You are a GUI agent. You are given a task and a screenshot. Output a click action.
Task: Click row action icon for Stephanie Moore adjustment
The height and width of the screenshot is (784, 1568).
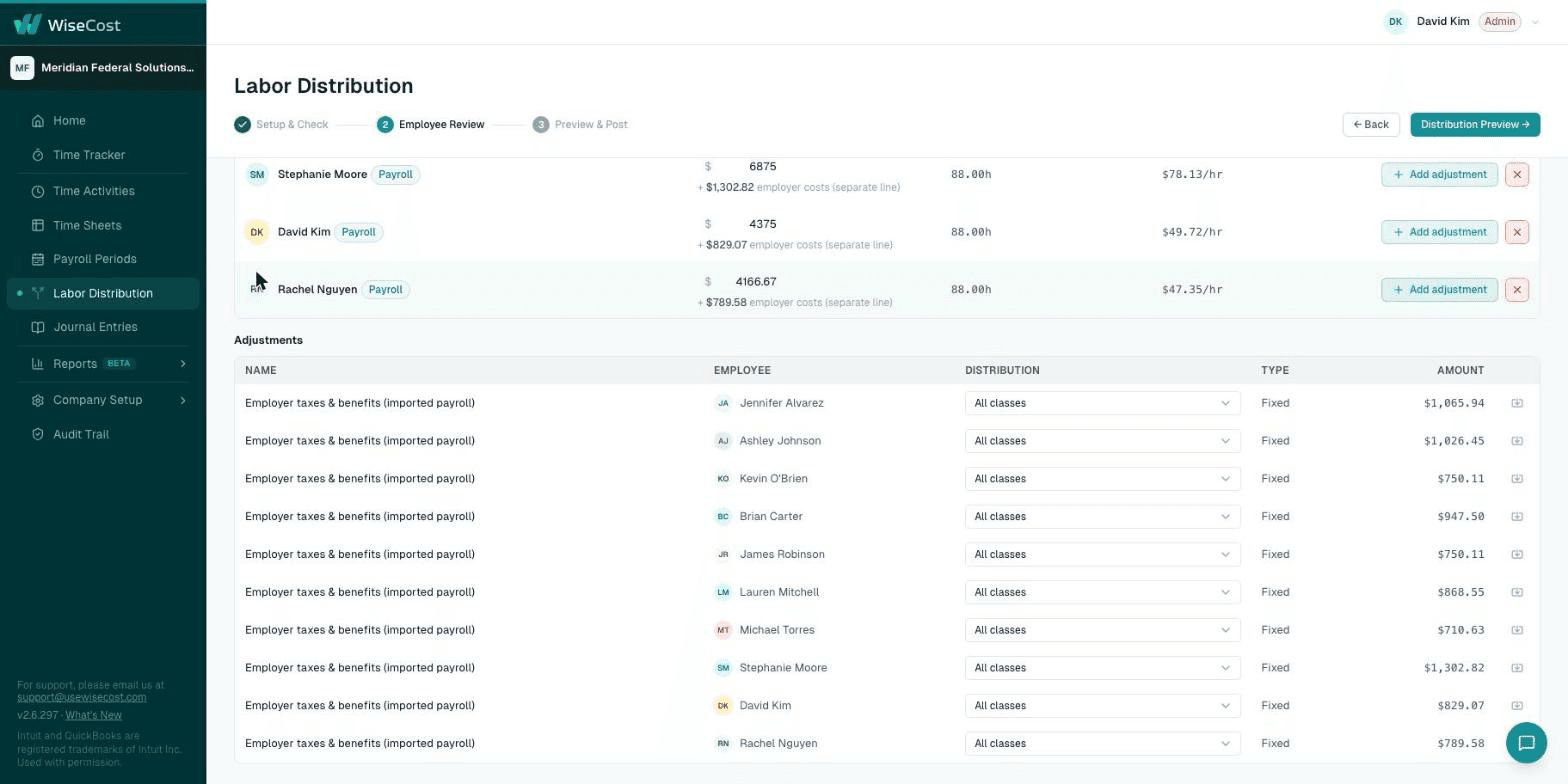coord(1517,668)
